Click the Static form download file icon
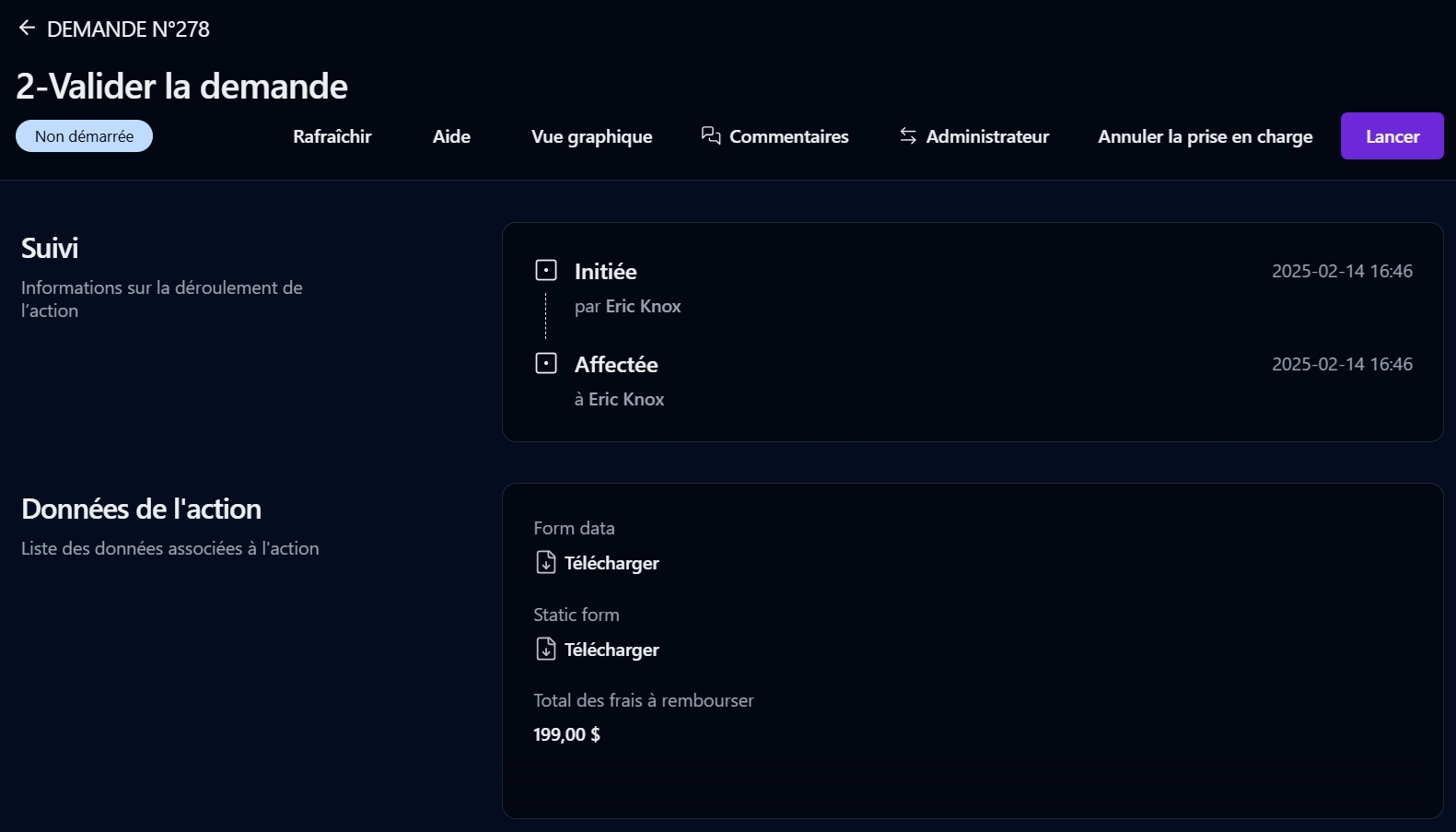This screenshot has height=832, width=1456. 546,649
